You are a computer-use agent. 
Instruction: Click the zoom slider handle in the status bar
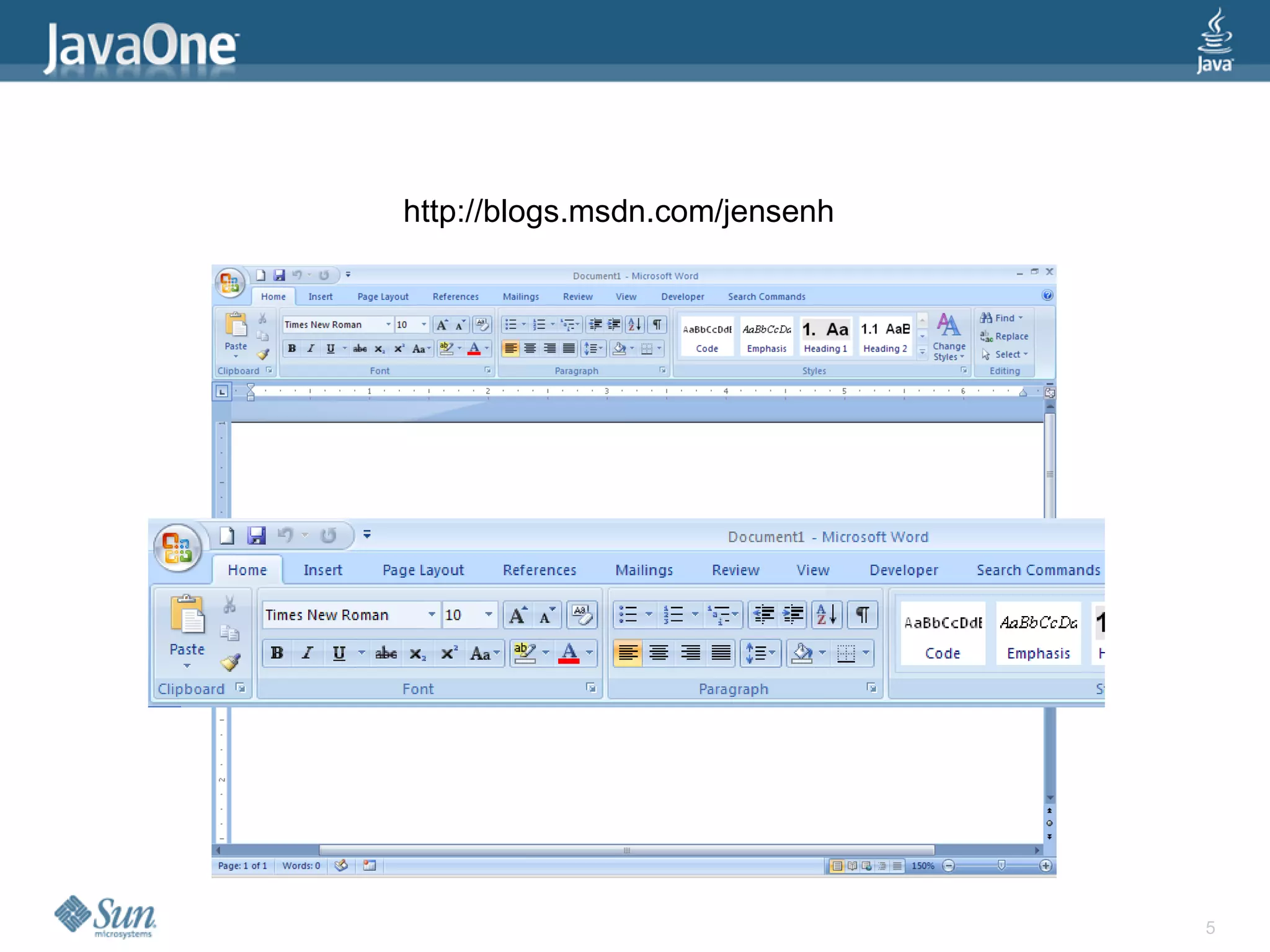1001,865
